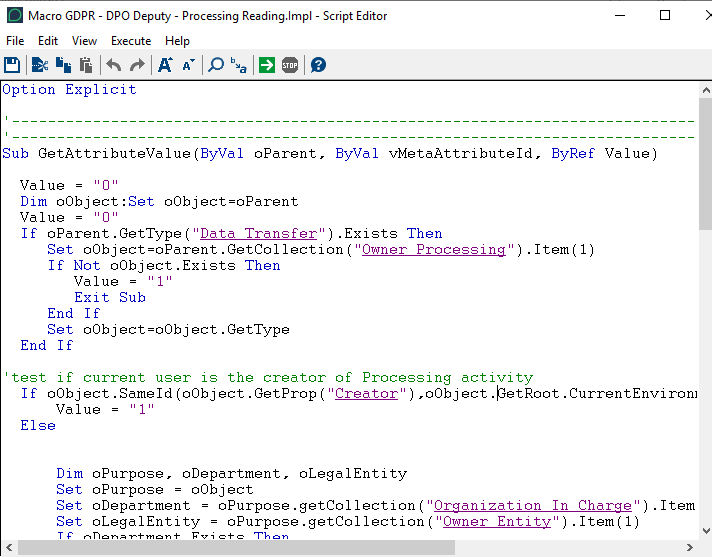This screenshot has height=557, width=712.
Task: Decrease font size with small A icon
Action: pyautogui.click(x=188, y=65)
